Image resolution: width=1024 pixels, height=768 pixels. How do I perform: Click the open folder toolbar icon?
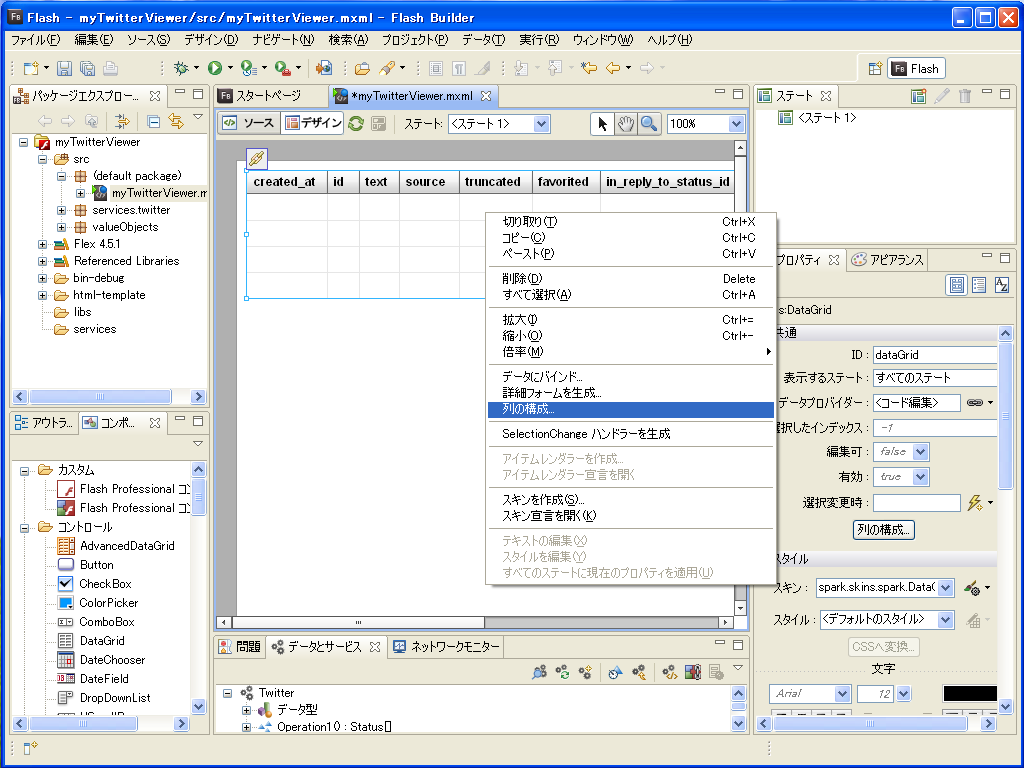(x=362, y=68)
